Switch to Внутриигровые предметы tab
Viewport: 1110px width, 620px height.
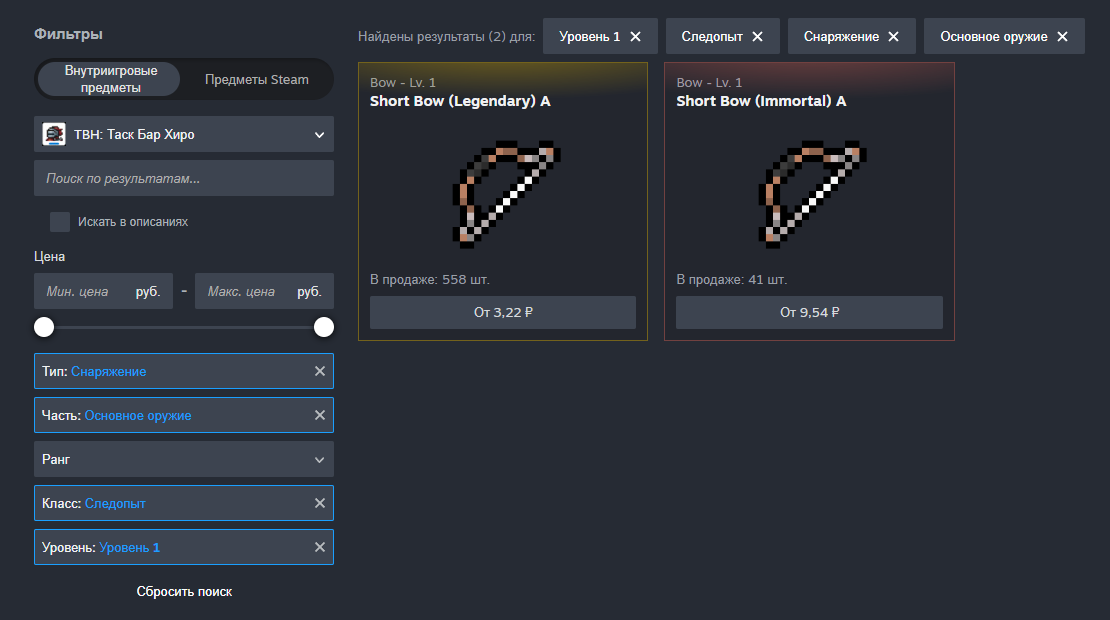click(110, 79)
